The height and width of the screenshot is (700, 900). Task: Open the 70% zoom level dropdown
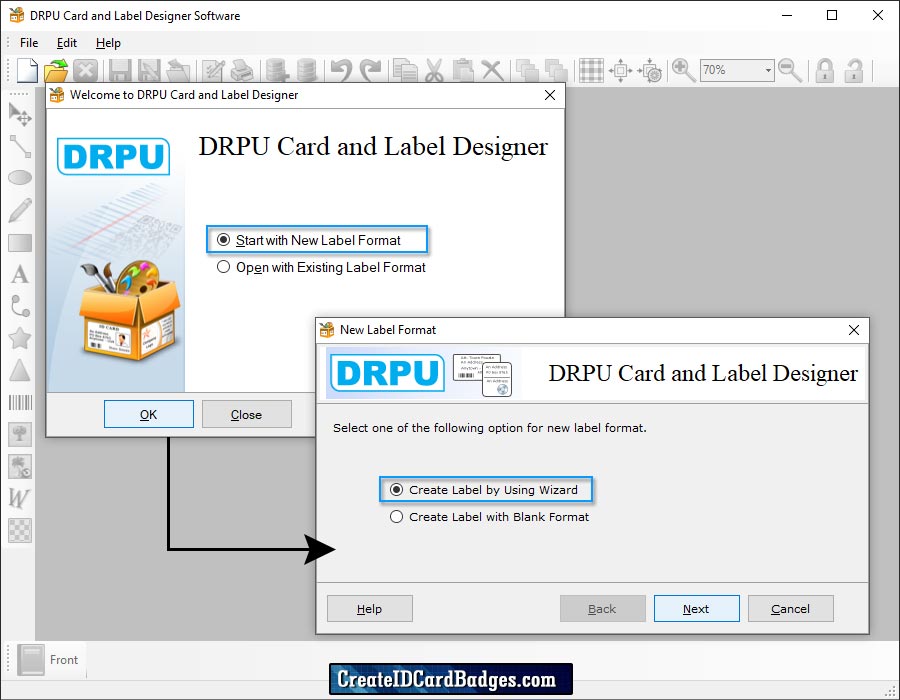click(x=768, y=71)
